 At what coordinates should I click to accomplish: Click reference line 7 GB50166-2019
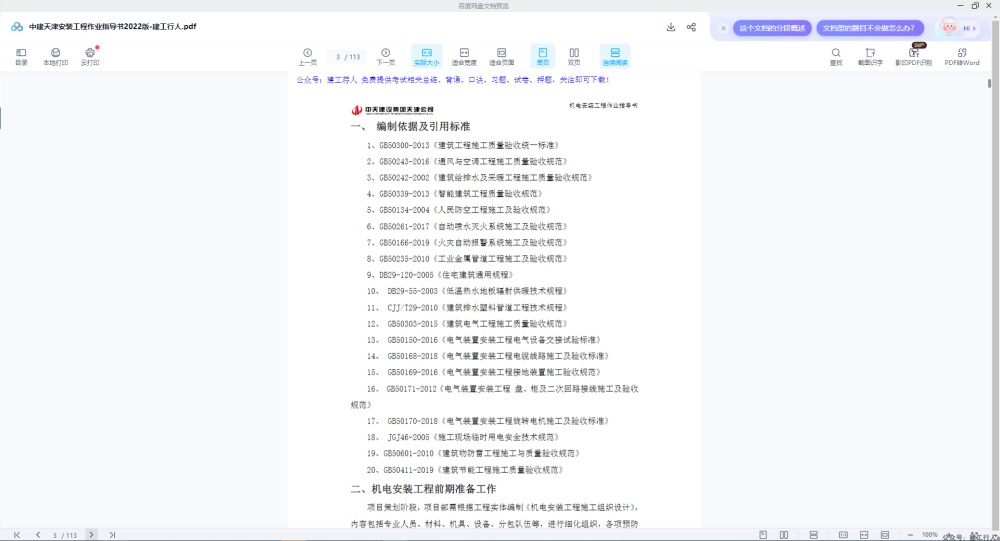(x=467, y=242)
